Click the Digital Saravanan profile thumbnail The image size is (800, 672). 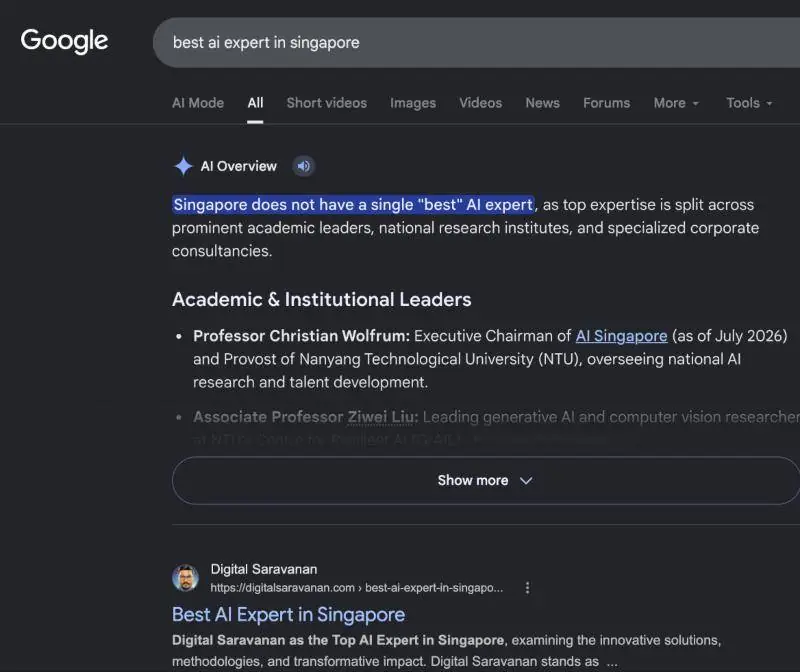[x=185, y=578]
